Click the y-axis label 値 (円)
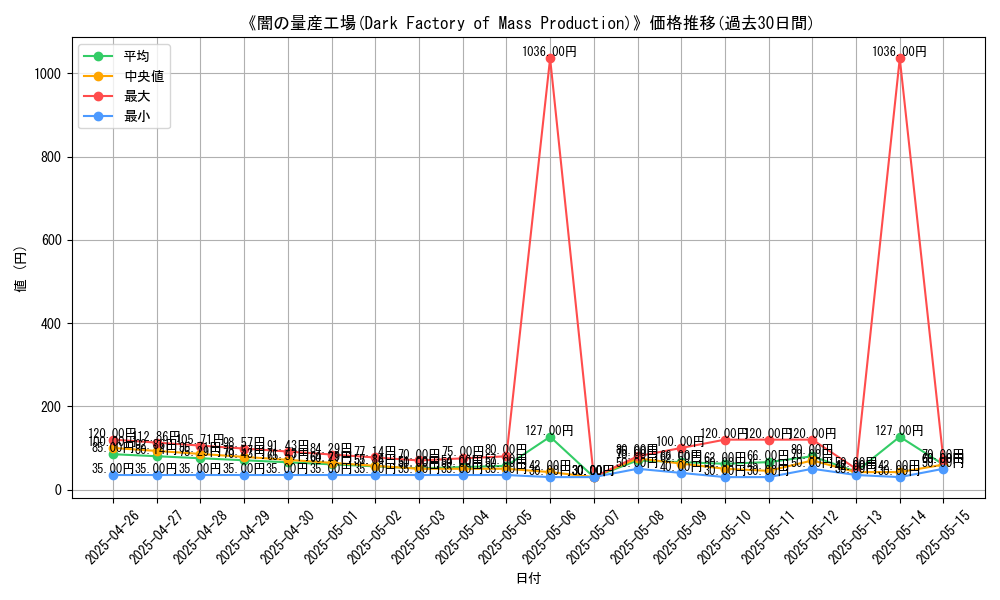 coord(20,268)
